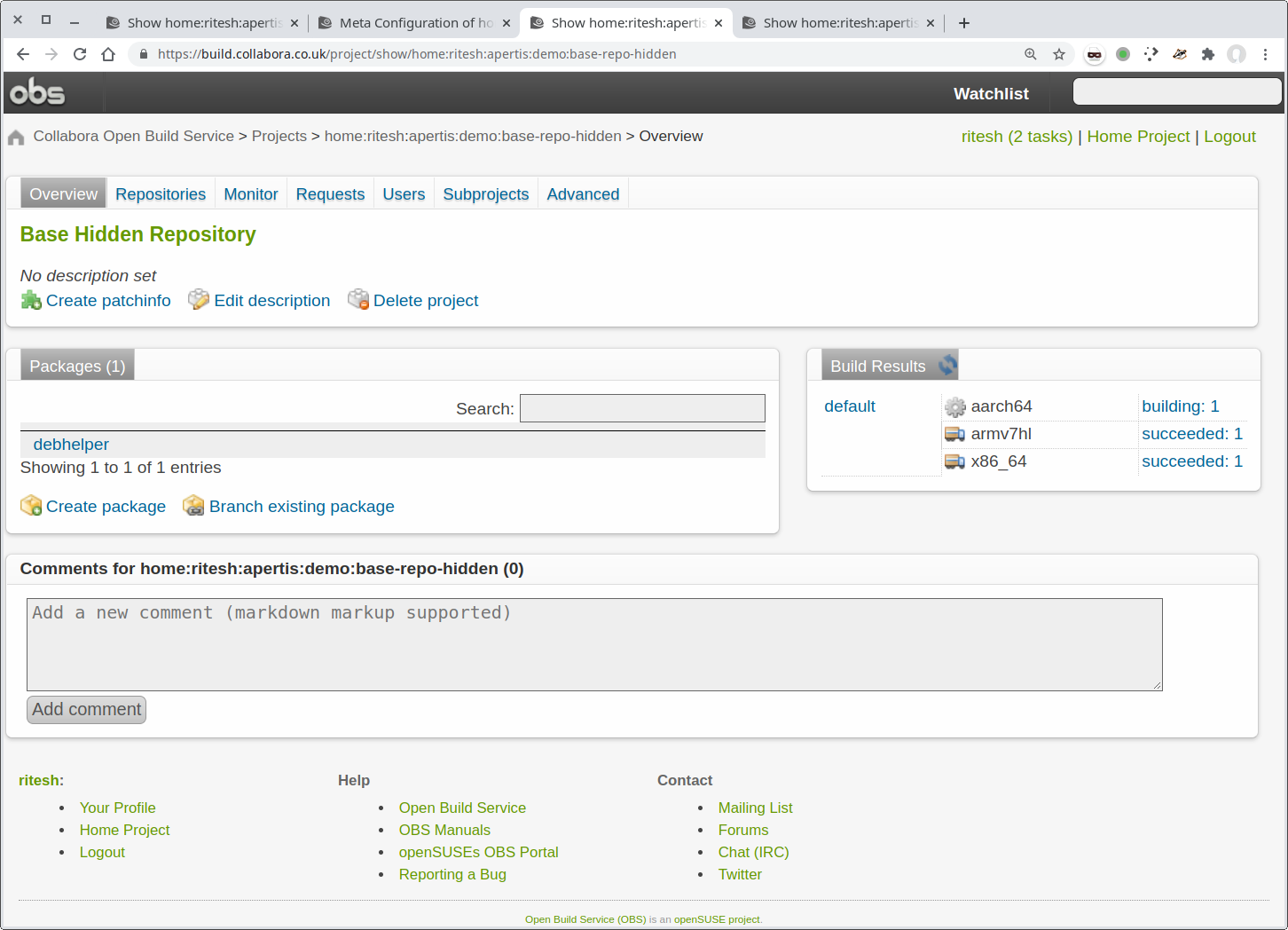Click the Edit description pencil icon

[x=199, y=300]
